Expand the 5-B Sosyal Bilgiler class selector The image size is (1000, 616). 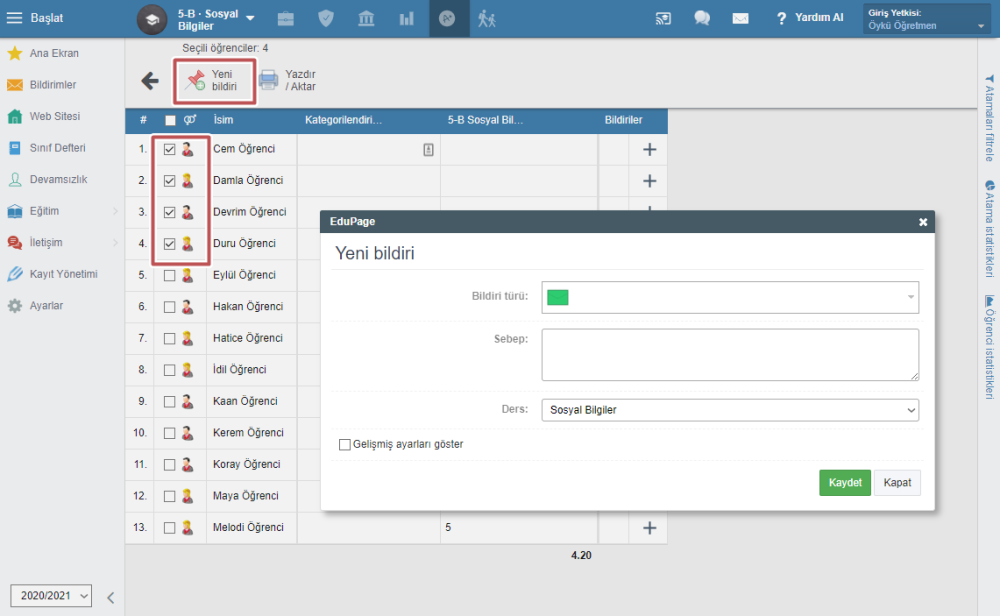pos(250,18)
